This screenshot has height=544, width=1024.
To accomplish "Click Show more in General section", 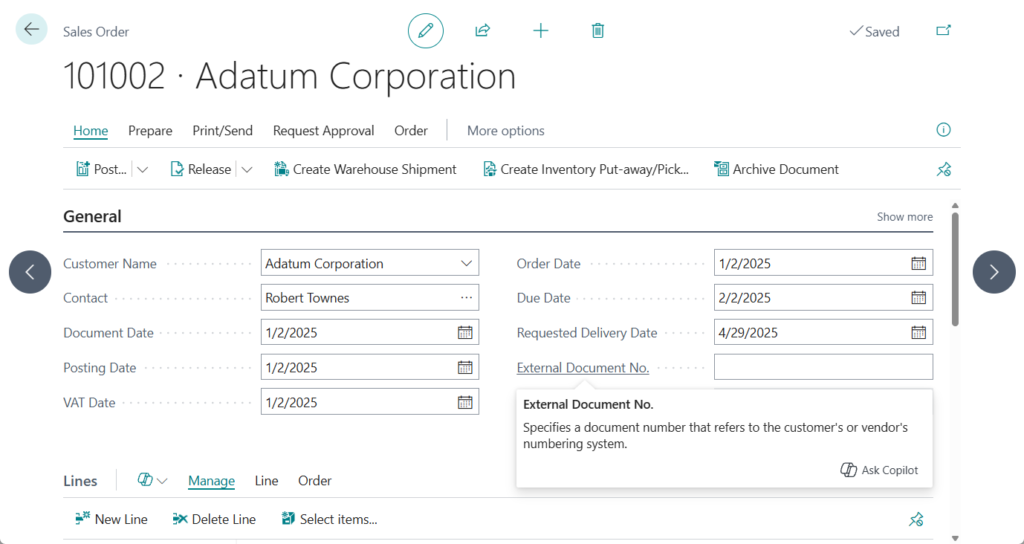I will point(904,217).
